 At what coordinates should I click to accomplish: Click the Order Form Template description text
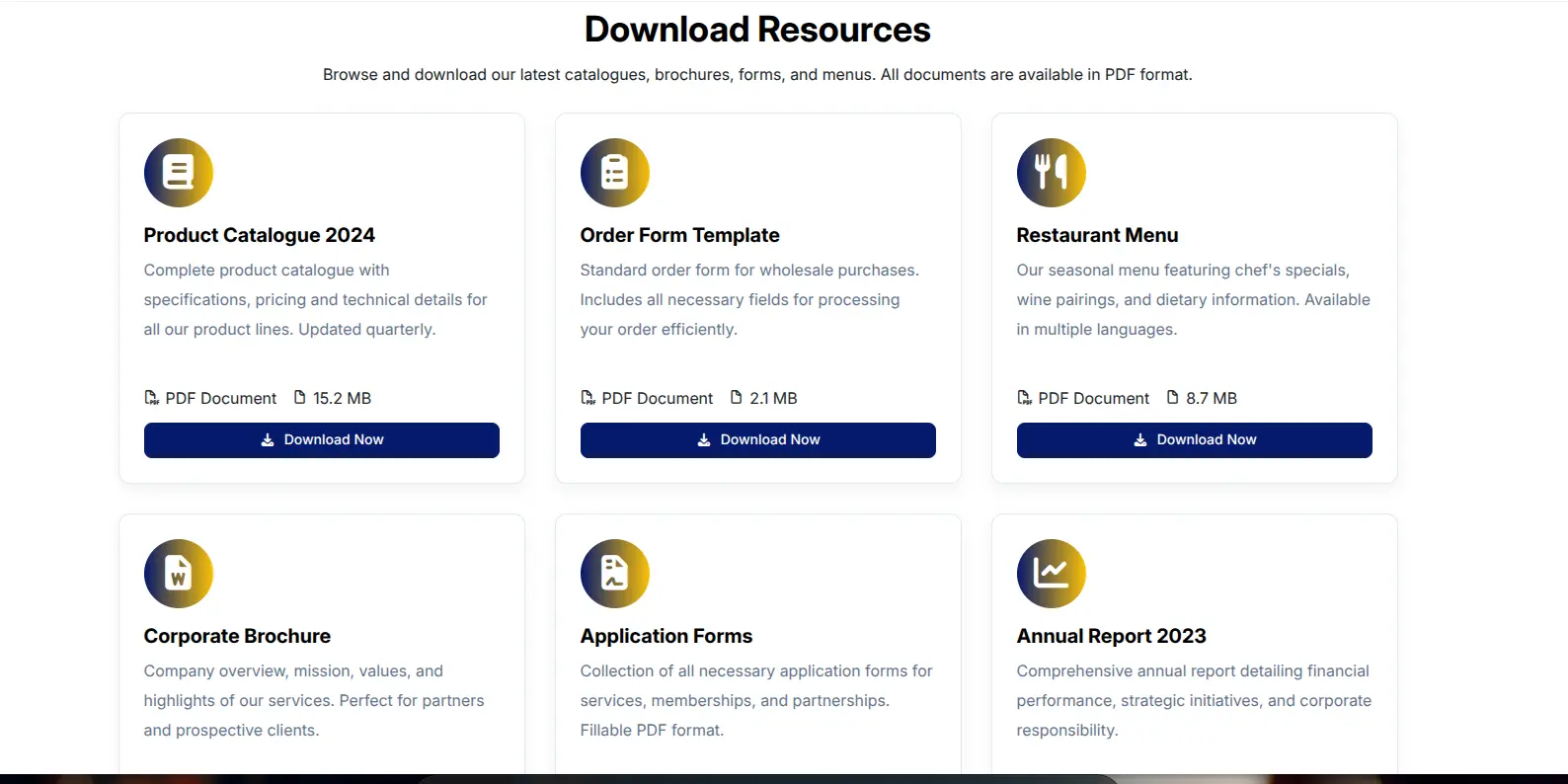coord(749,299)
